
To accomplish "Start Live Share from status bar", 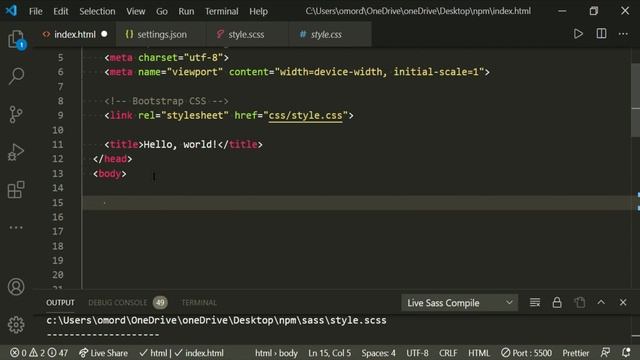I will pos(103,353).
